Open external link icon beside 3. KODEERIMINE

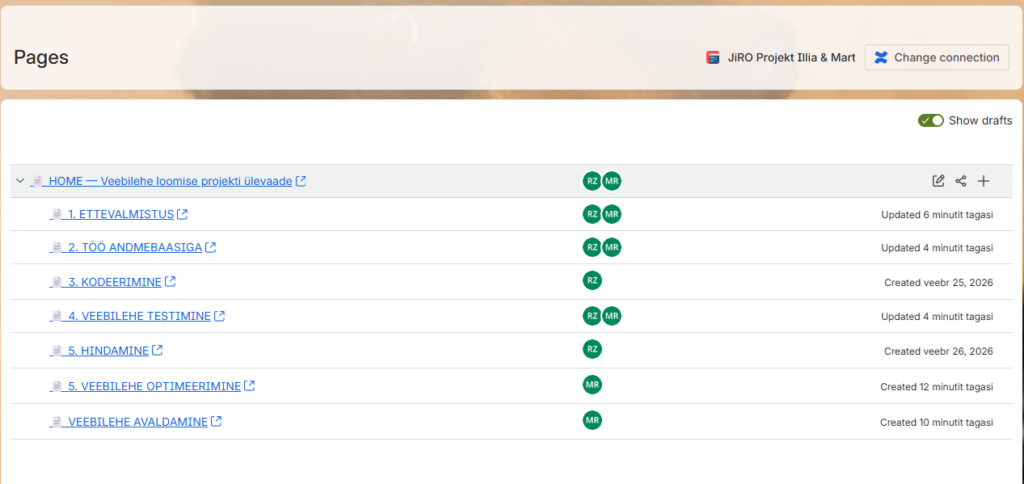pyautogui.click(x=170, y=282)
